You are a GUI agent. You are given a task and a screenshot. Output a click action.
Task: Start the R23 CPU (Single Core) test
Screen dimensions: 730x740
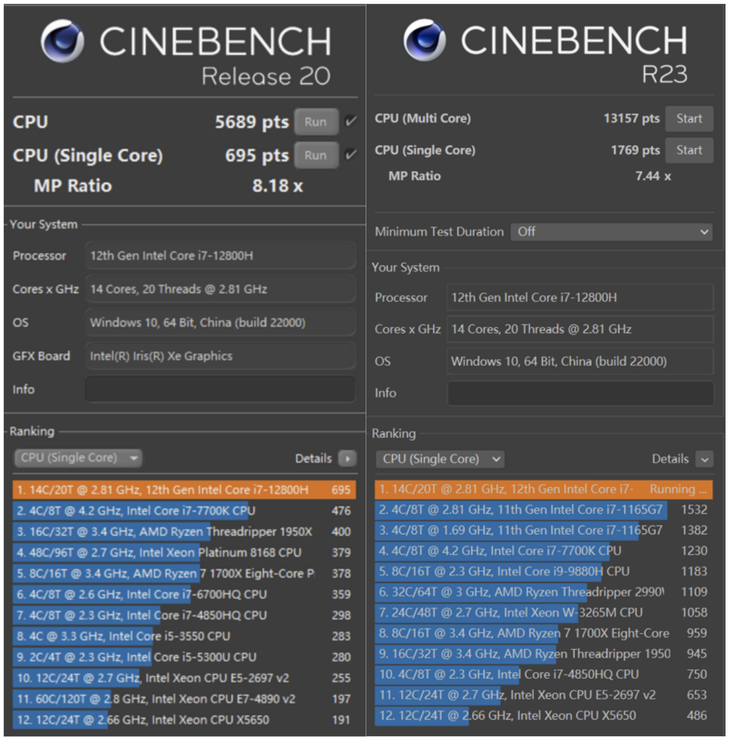689,150
